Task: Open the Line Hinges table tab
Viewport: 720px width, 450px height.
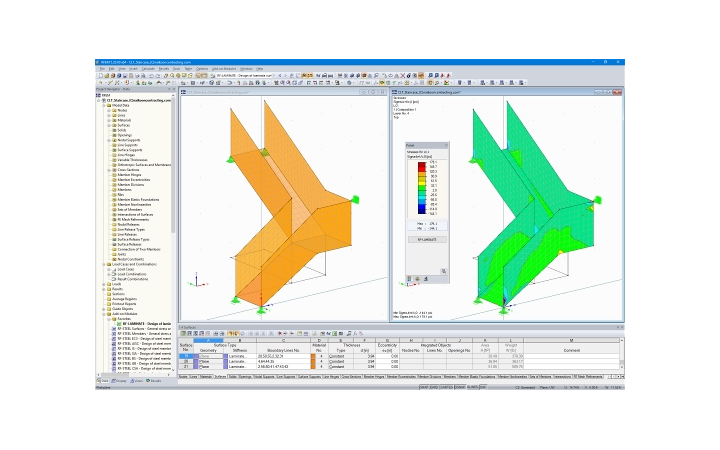Action: [x=332, y=377]
